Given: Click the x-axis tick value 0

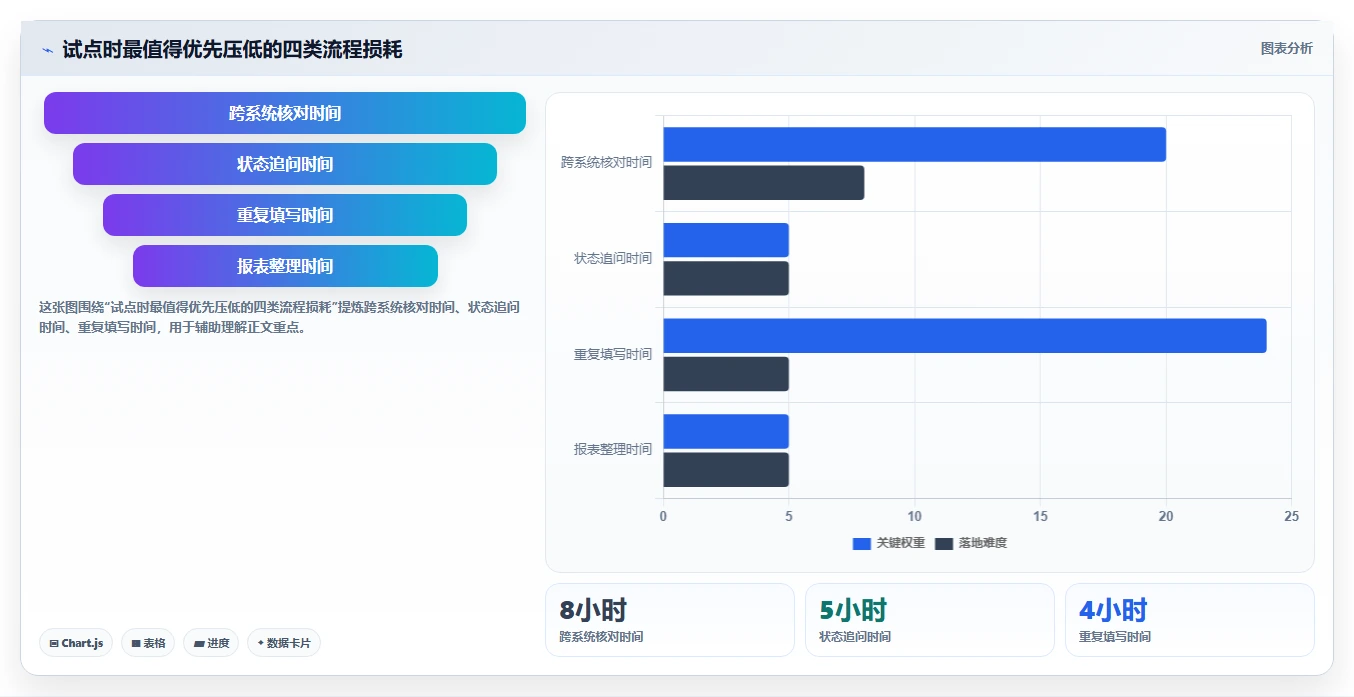Looking at the screenshot, I should click(x=663, y=516).
